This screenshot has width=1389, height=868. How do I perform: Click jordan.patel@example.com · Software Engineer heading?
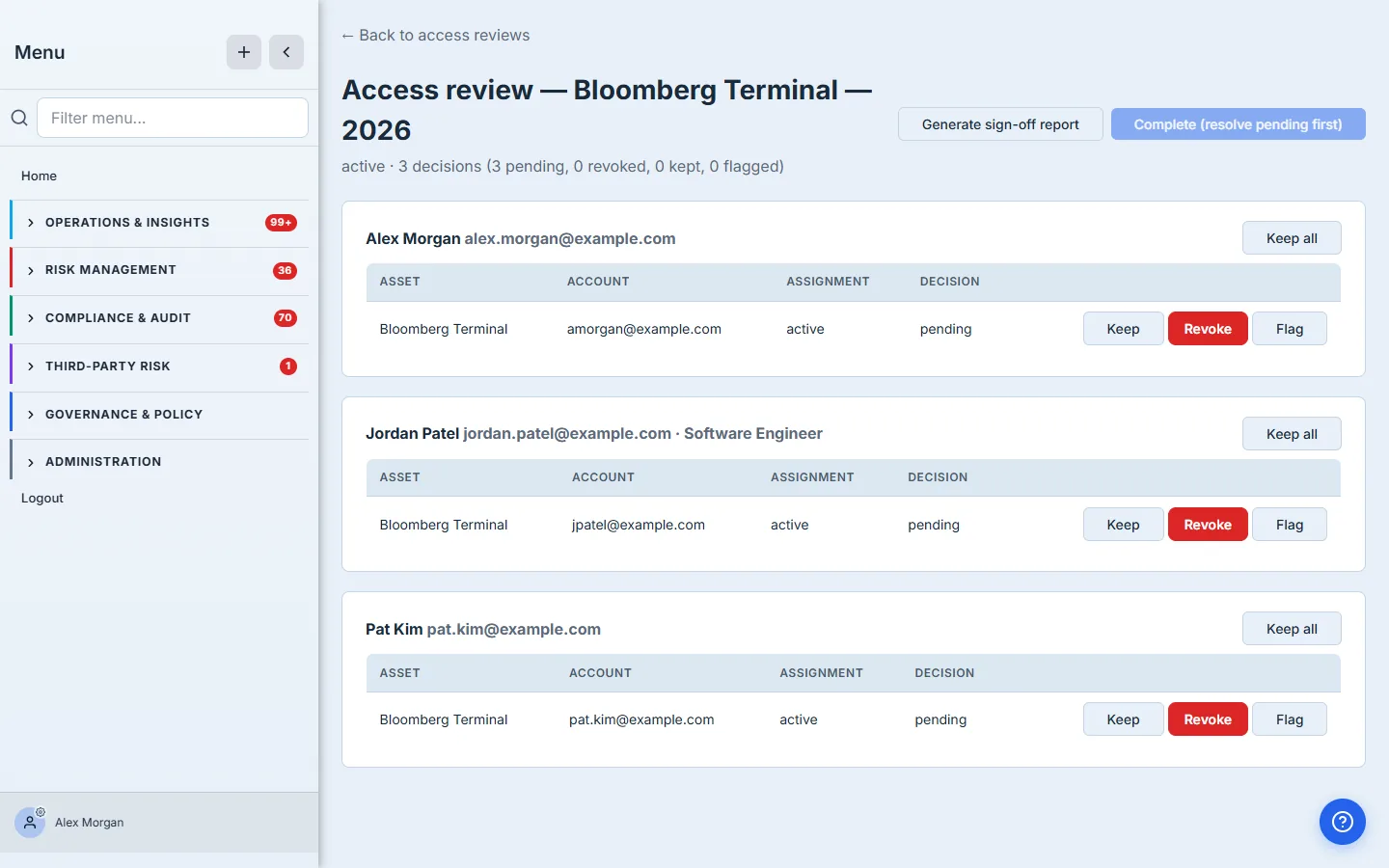[x=642, y=433]
